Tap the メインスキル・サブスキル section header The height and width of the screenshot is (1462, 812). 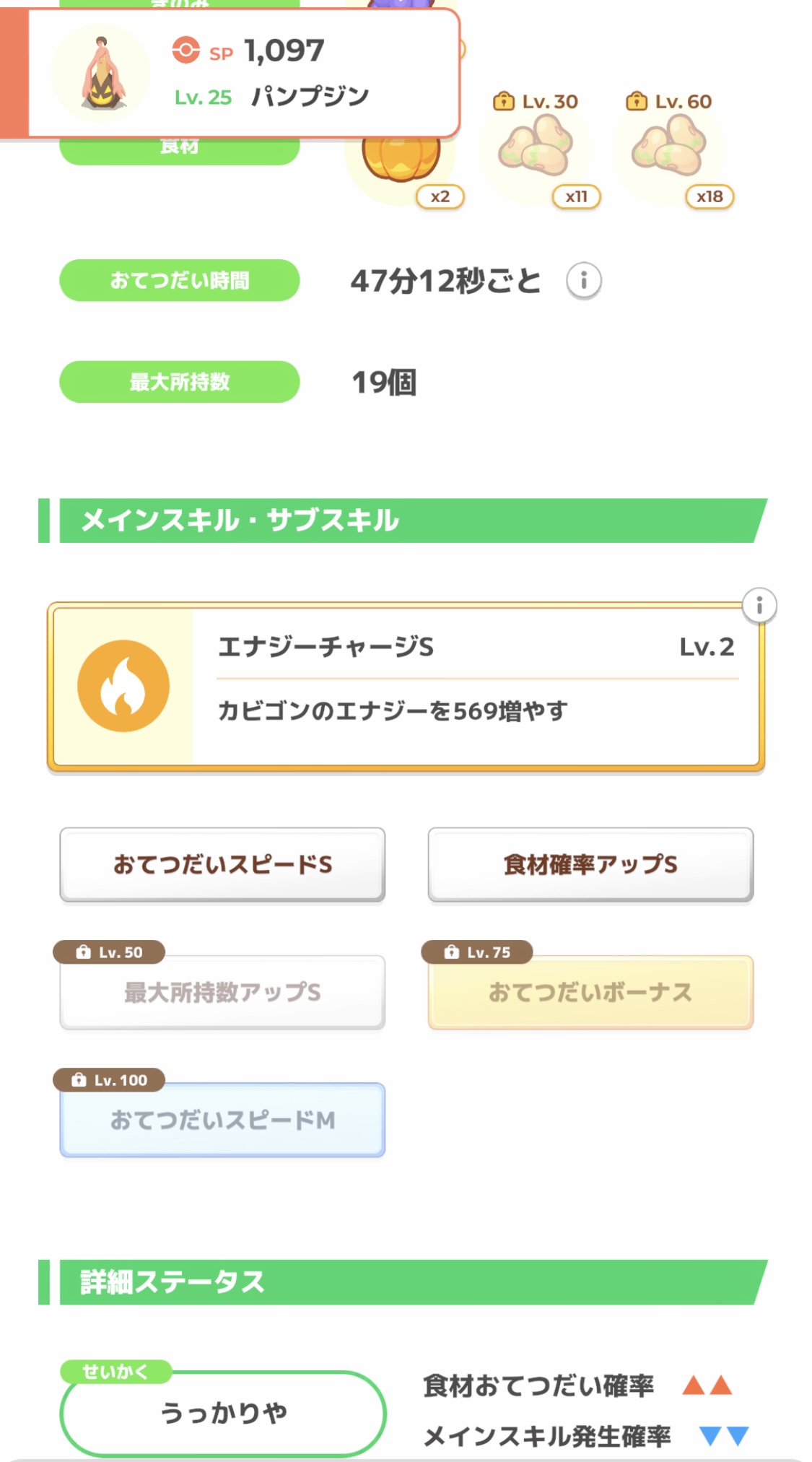click(x=404, y=521)
